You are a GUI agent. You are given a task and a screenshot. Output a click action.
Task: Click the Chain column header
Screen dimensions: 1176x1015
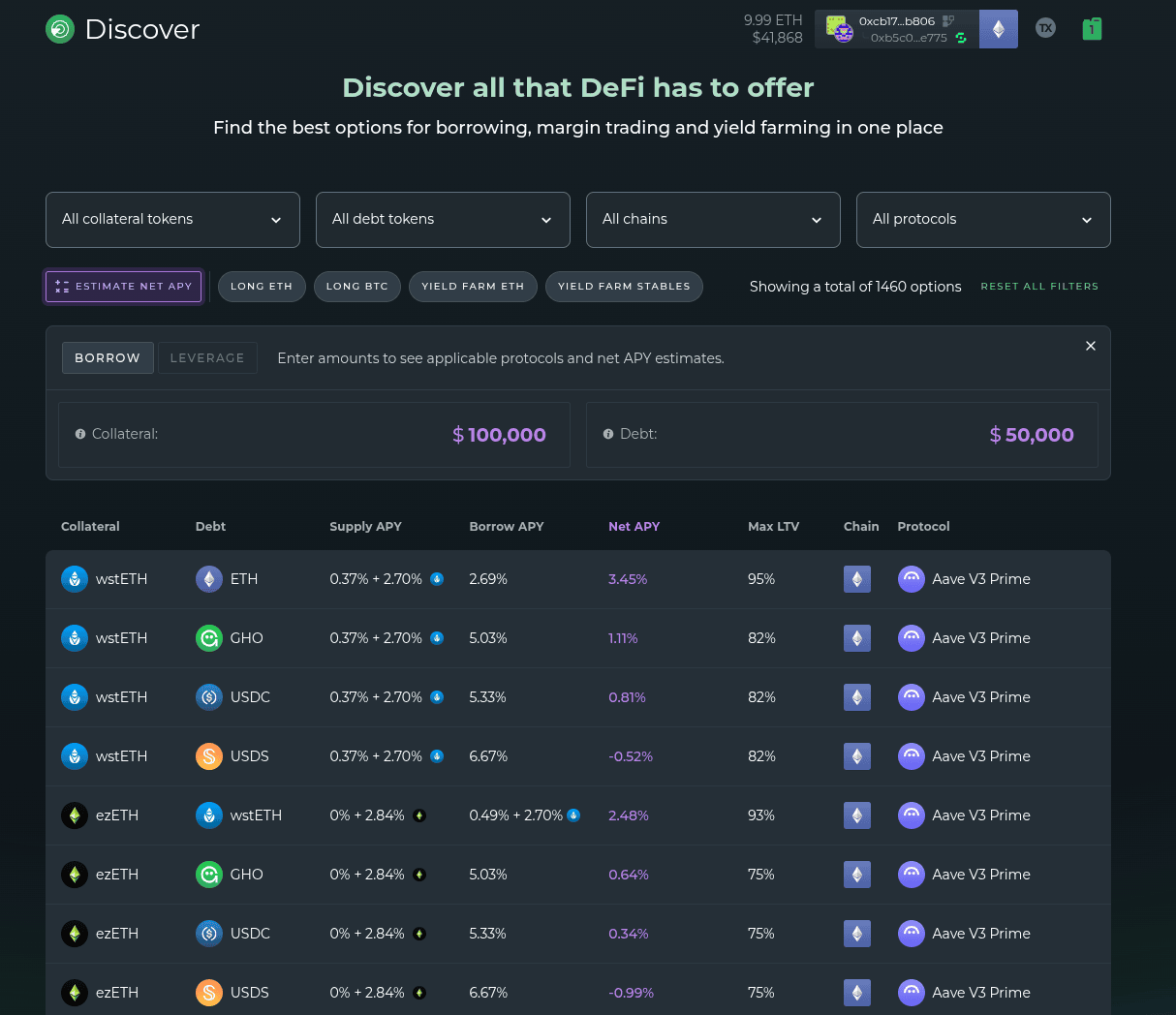[861, 527]
